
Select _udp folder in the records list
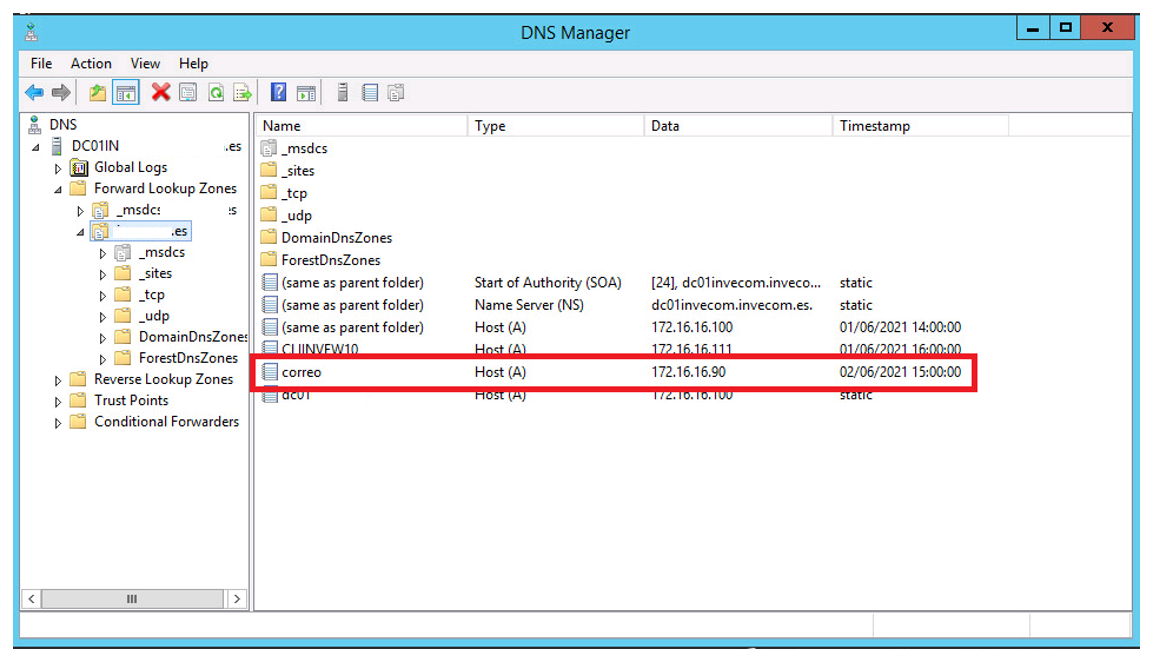click(x=296, y=215)
